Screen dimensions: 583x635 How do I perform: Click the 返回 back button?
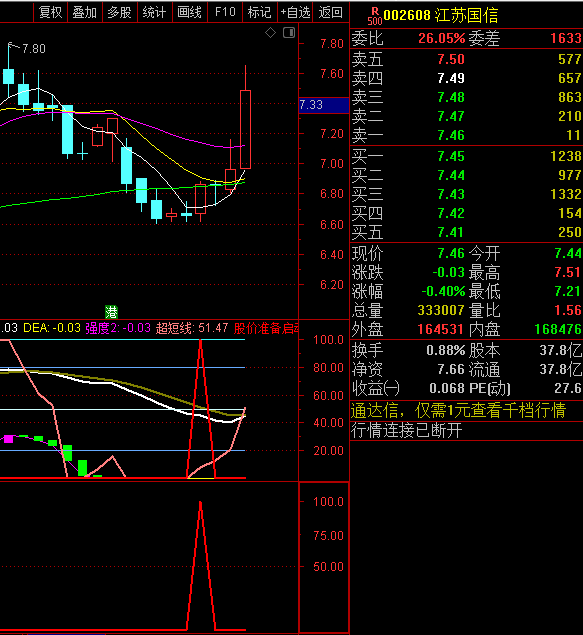point(330,12)
